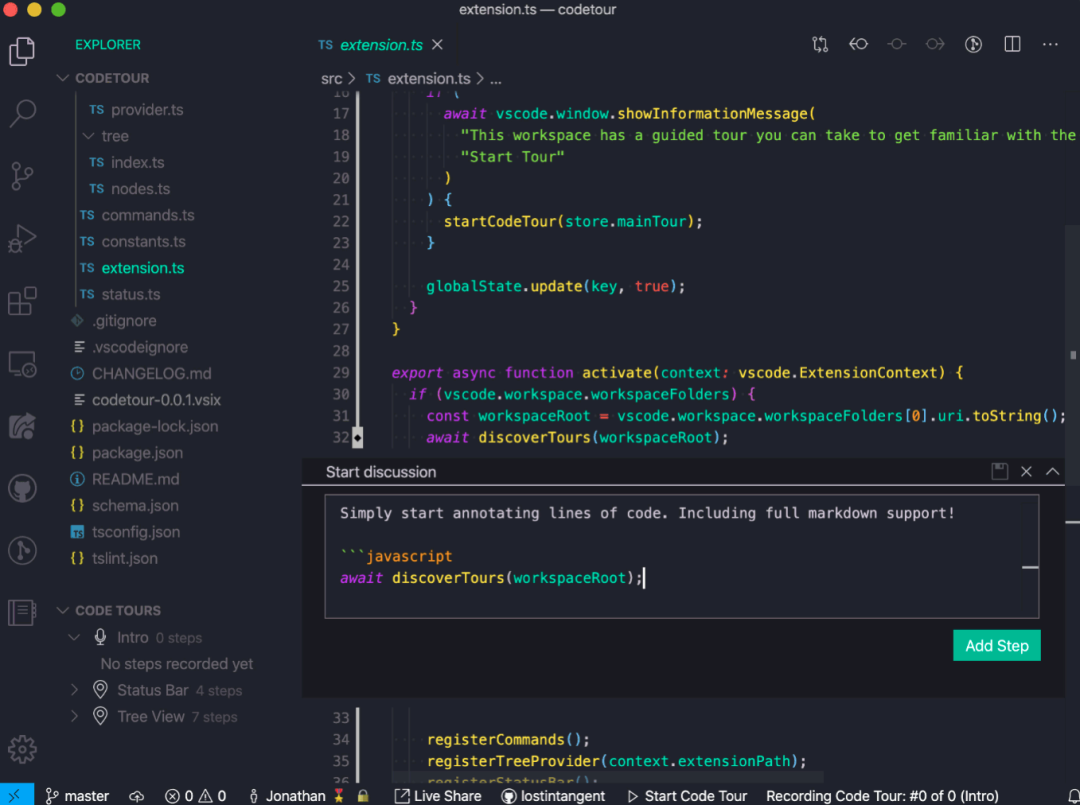
Task: Click the middle commit dot icon in the editor toolbar
Action: [x=896, y=45]
